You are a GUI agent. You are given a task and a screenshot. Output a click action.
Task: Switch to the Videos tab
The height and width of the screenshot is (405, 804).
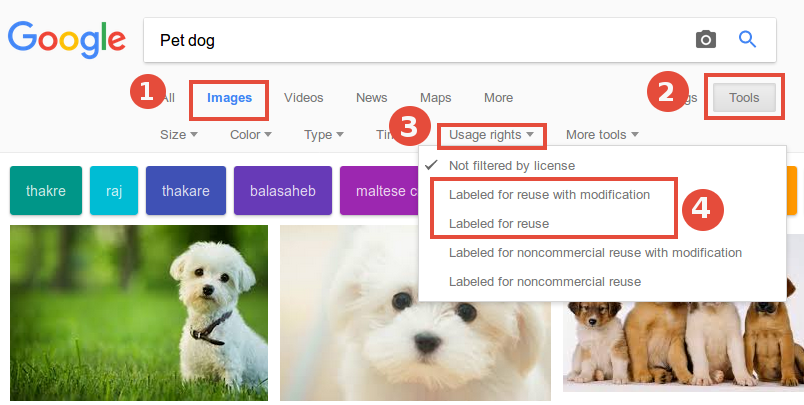pyautogui.click(x=304, y=98)
